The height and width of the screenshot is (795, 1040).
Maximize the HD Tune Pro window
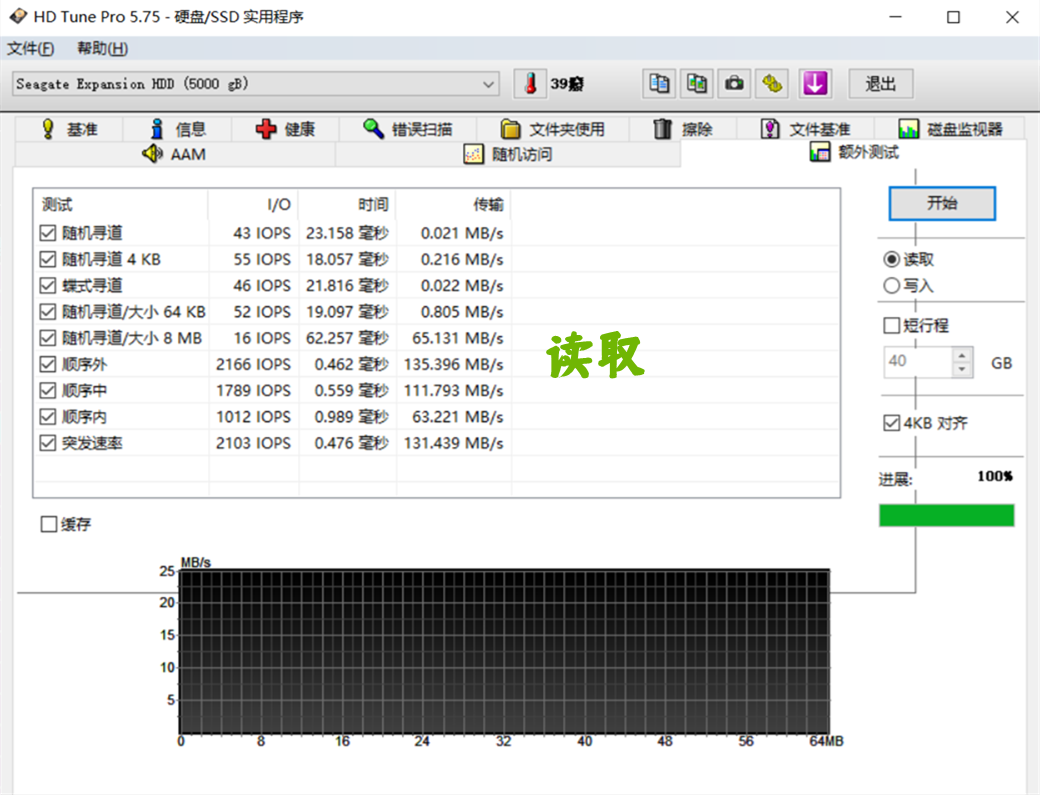tap(953, 17)
